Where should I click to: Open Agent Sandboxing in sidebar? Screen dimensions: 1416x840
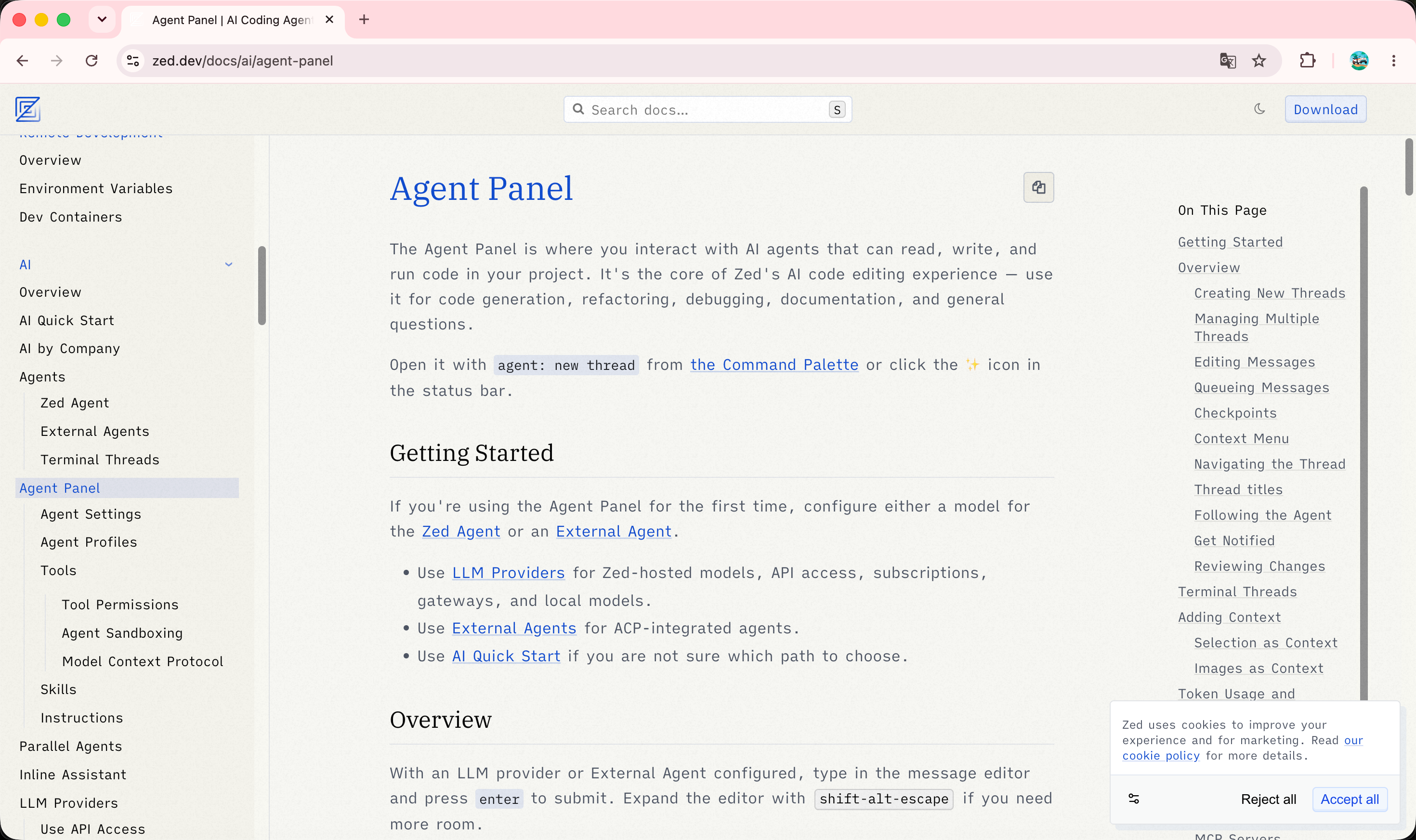tap(122, 633)
